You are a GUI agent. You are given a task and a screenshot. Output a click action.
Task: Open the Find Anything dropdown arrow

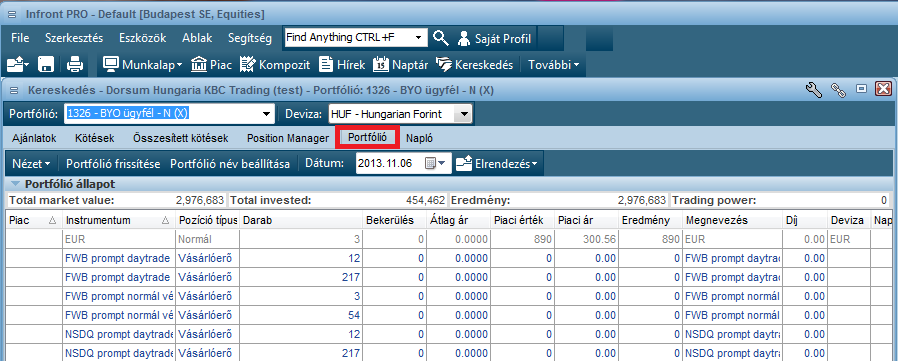click(x=420, y=38)
